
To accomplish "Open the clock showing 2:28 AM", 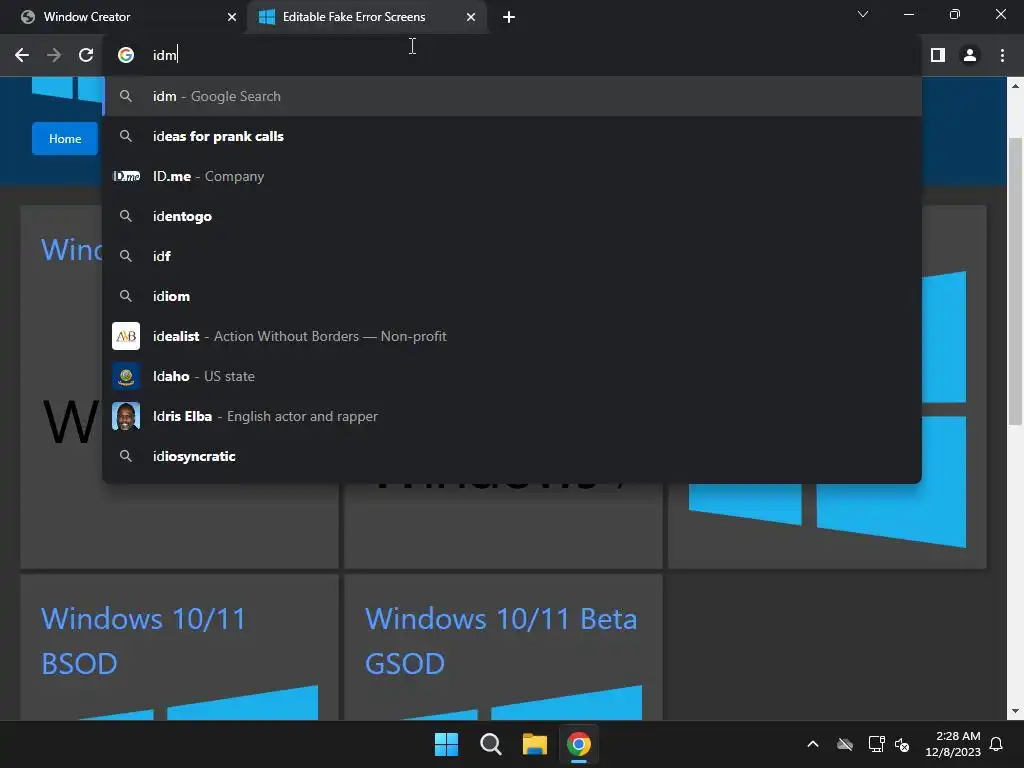I will tap(953, 744).
